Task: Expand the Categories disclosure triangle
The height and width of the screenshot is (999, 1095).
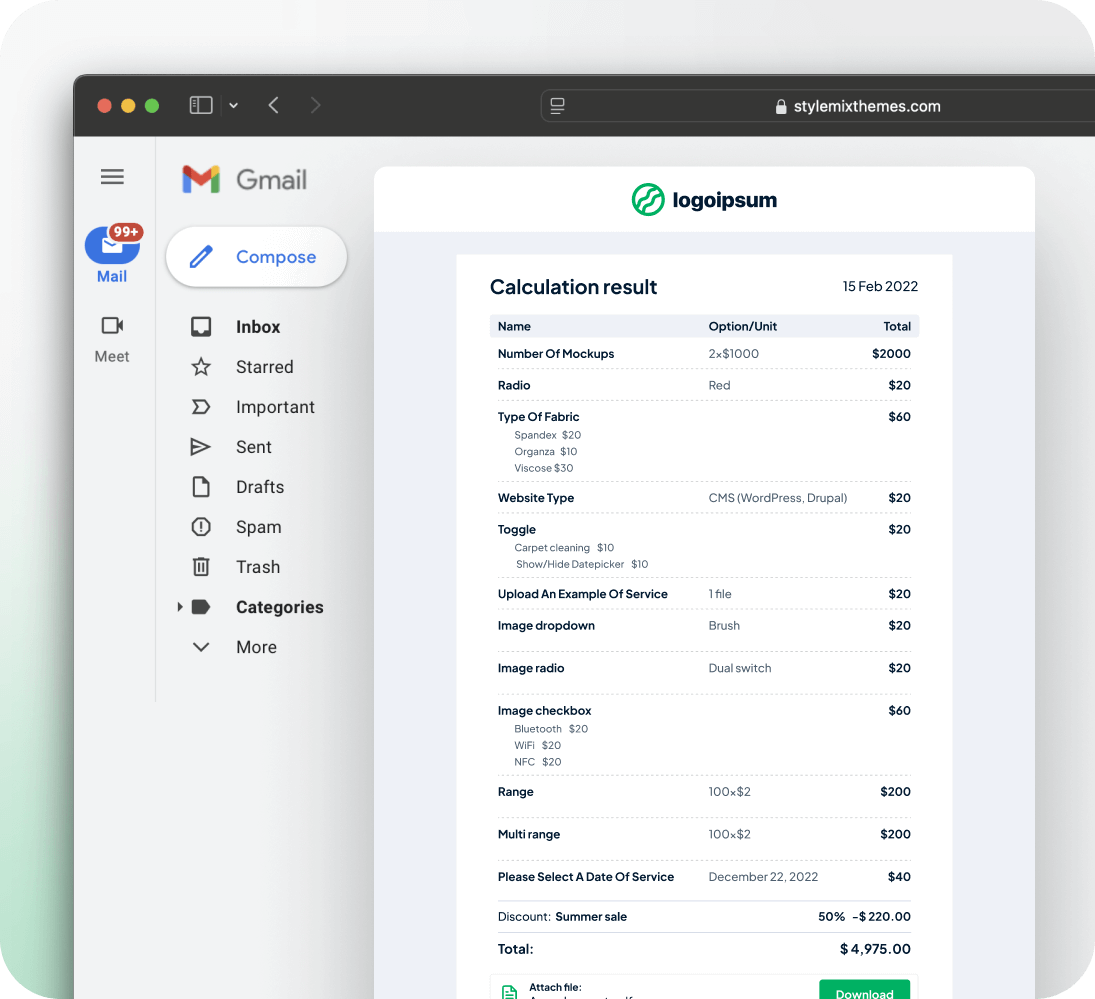Action: [180, 607]
